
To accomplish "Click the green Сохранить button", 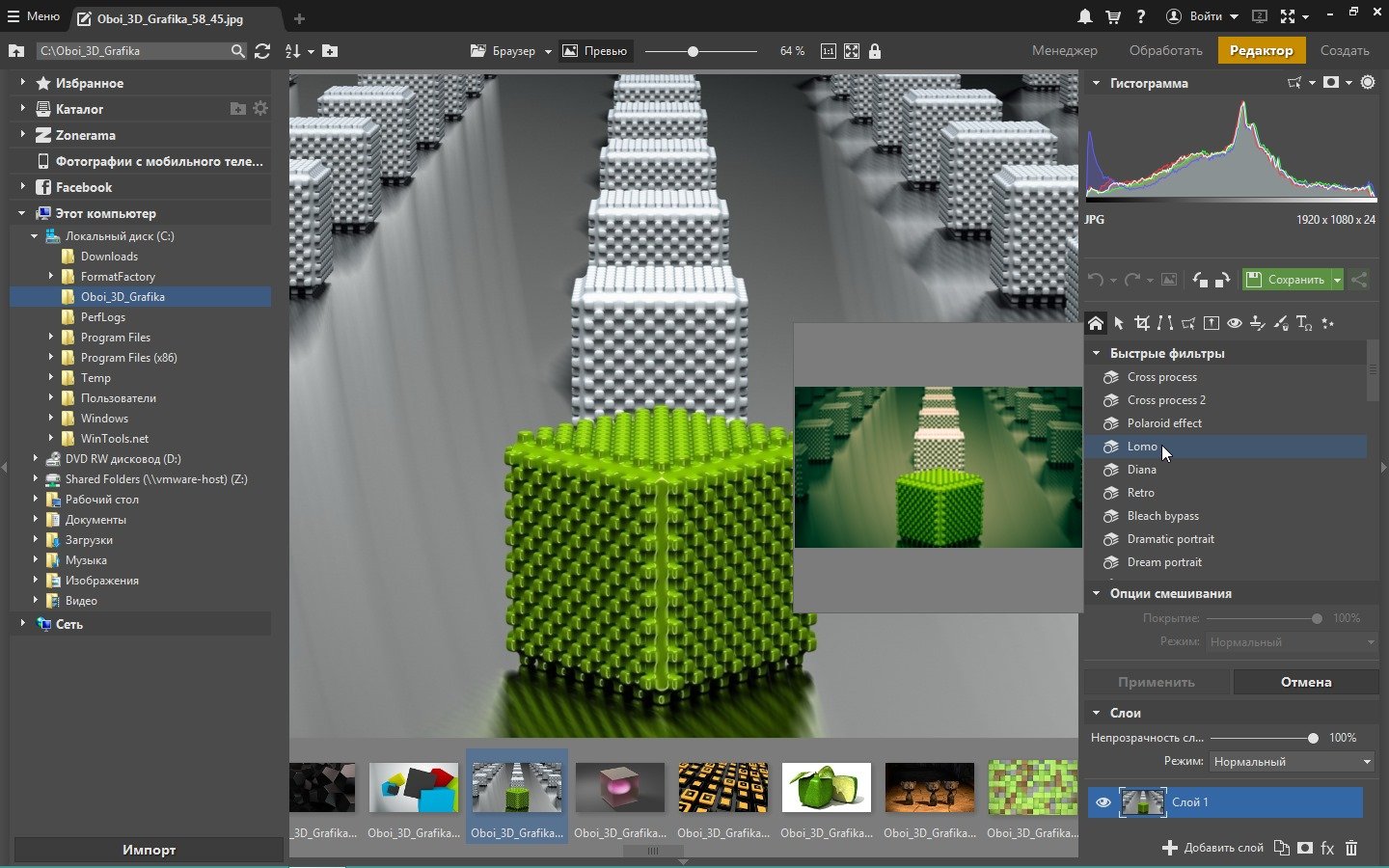I will (1287, 280).
